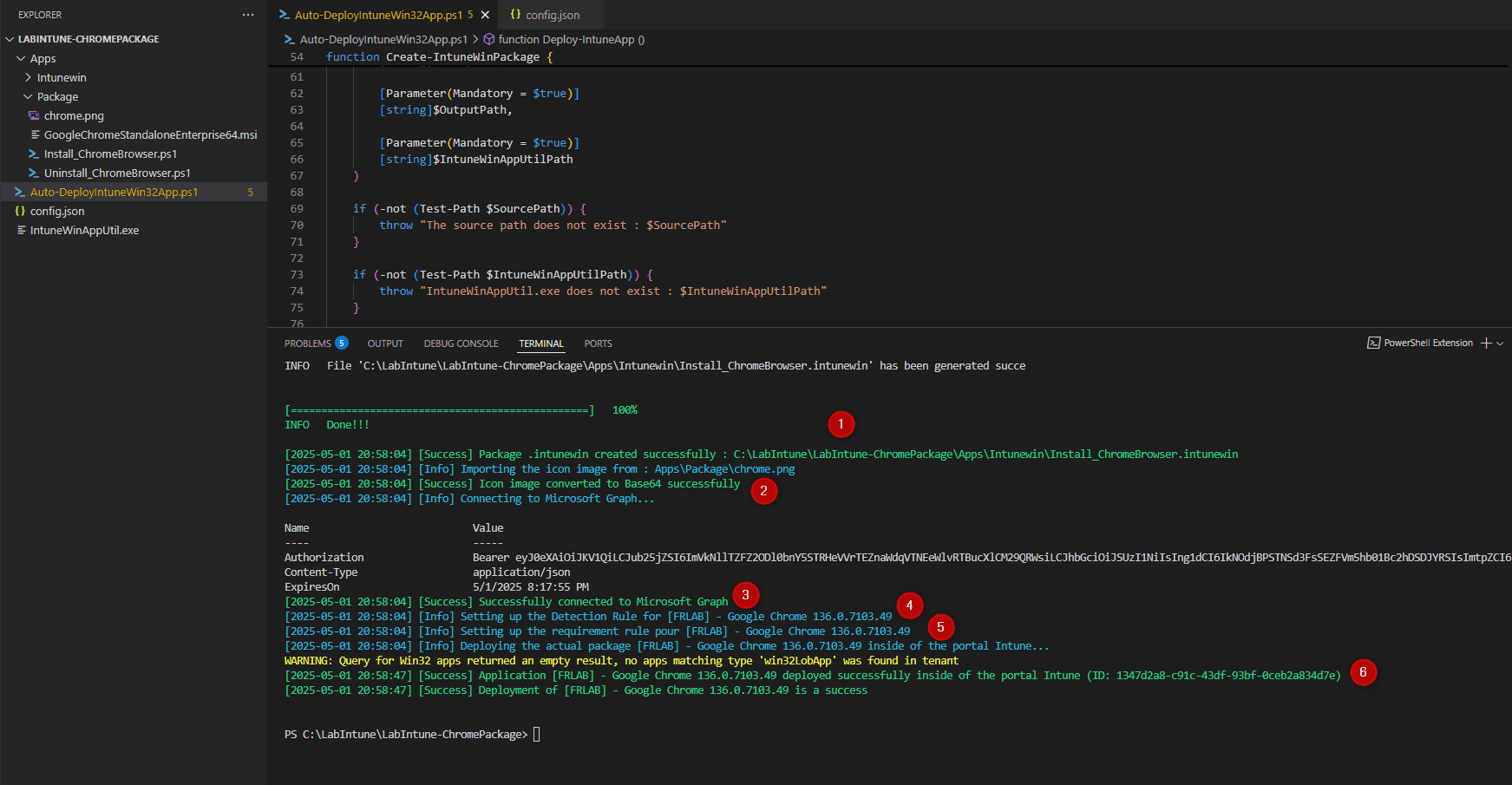This screenshot has height=785, width=1512.
Task: Click the Deploy-IntuneApp symbol icon in breadcrumbs
Action: pyautogui.click(x=489, y=39)
